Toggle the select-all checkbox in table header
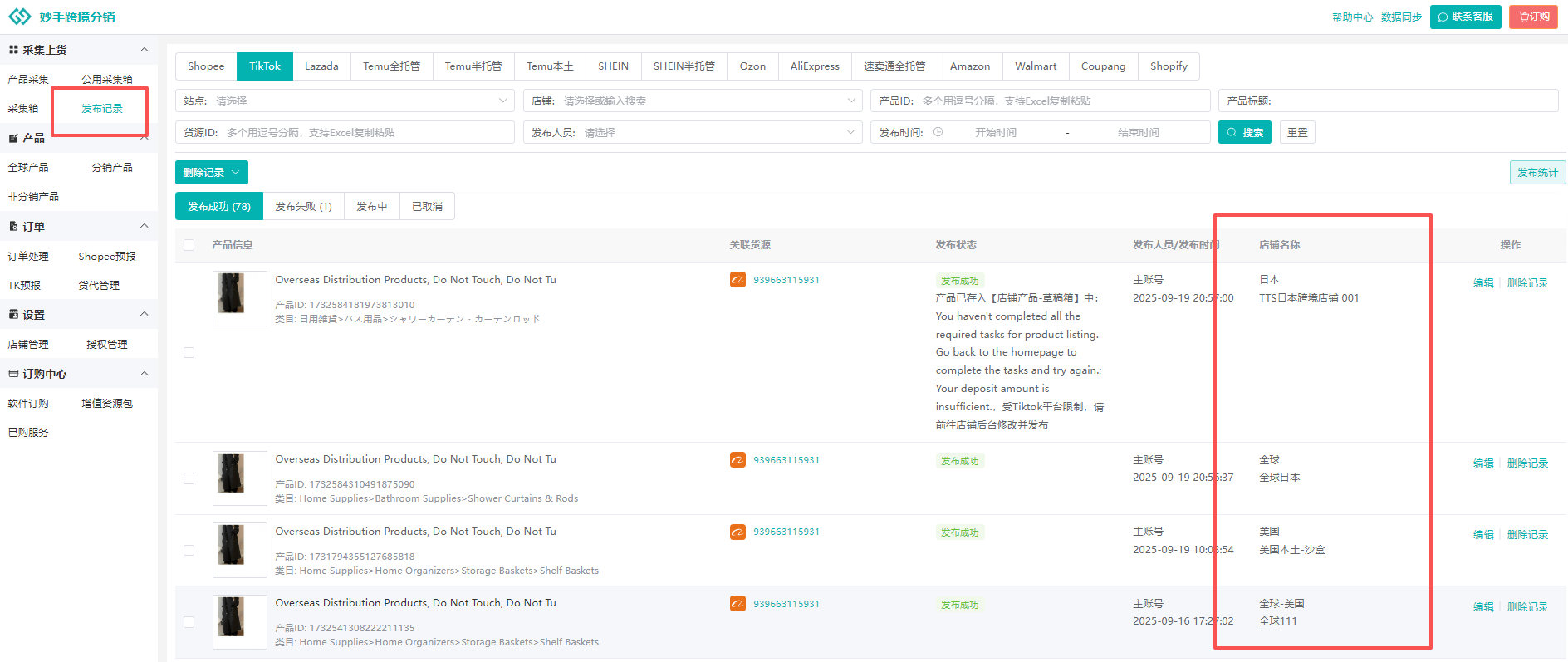 click(x=189, y=245)
